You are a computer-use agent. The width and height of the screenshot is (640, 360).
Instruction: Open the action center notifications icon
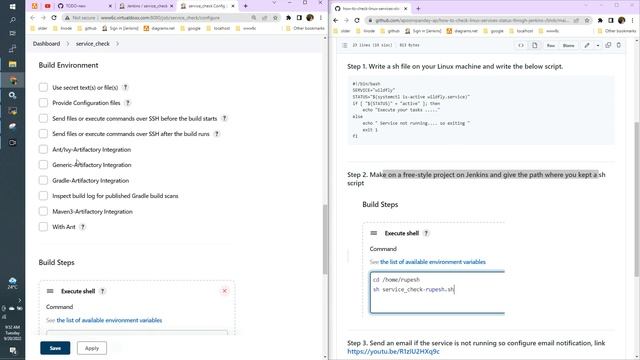12,351
